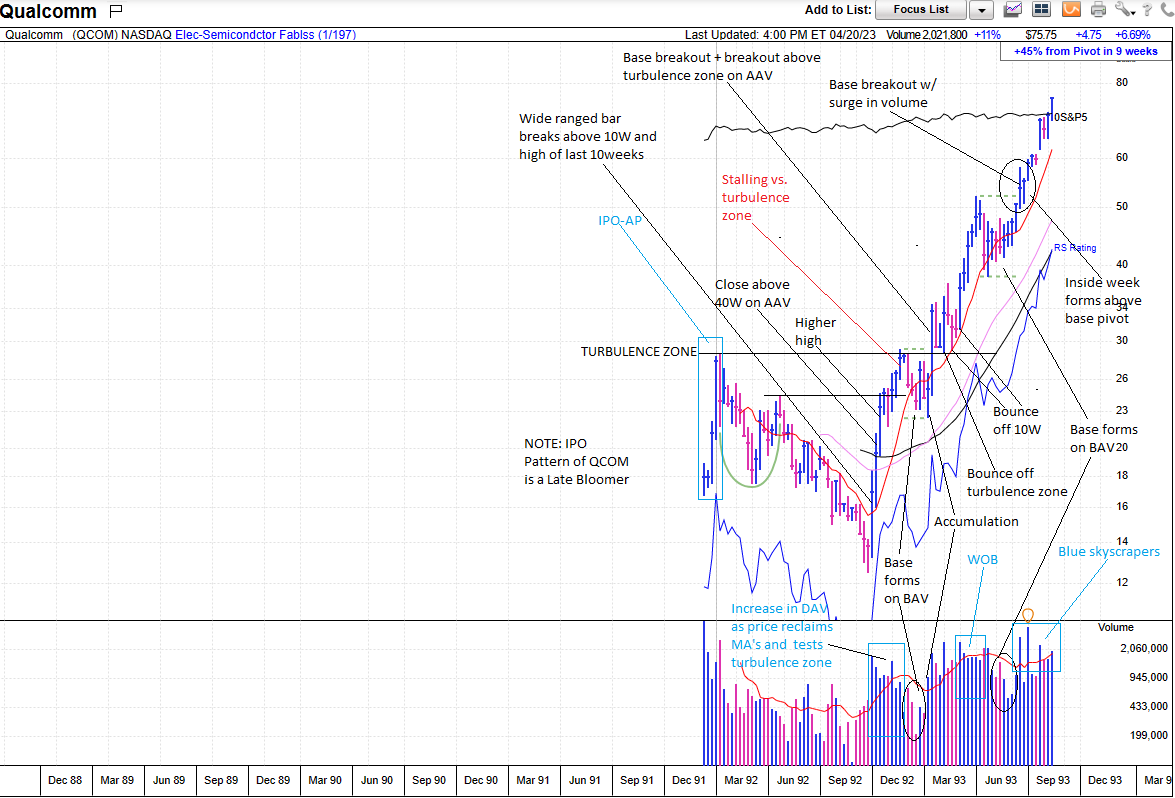Image resolution: width=1175 pixels, height=798 pixels.
Task: Select Mar 93 on the time axis
Action: point(949,780)
